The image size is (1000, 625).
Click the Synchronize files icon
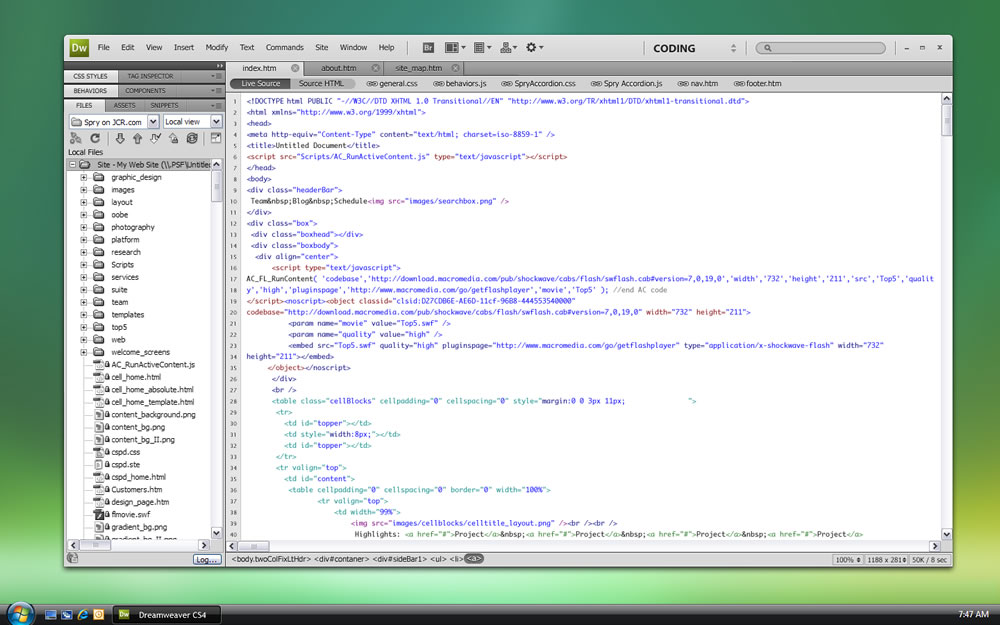coord(191,138)
